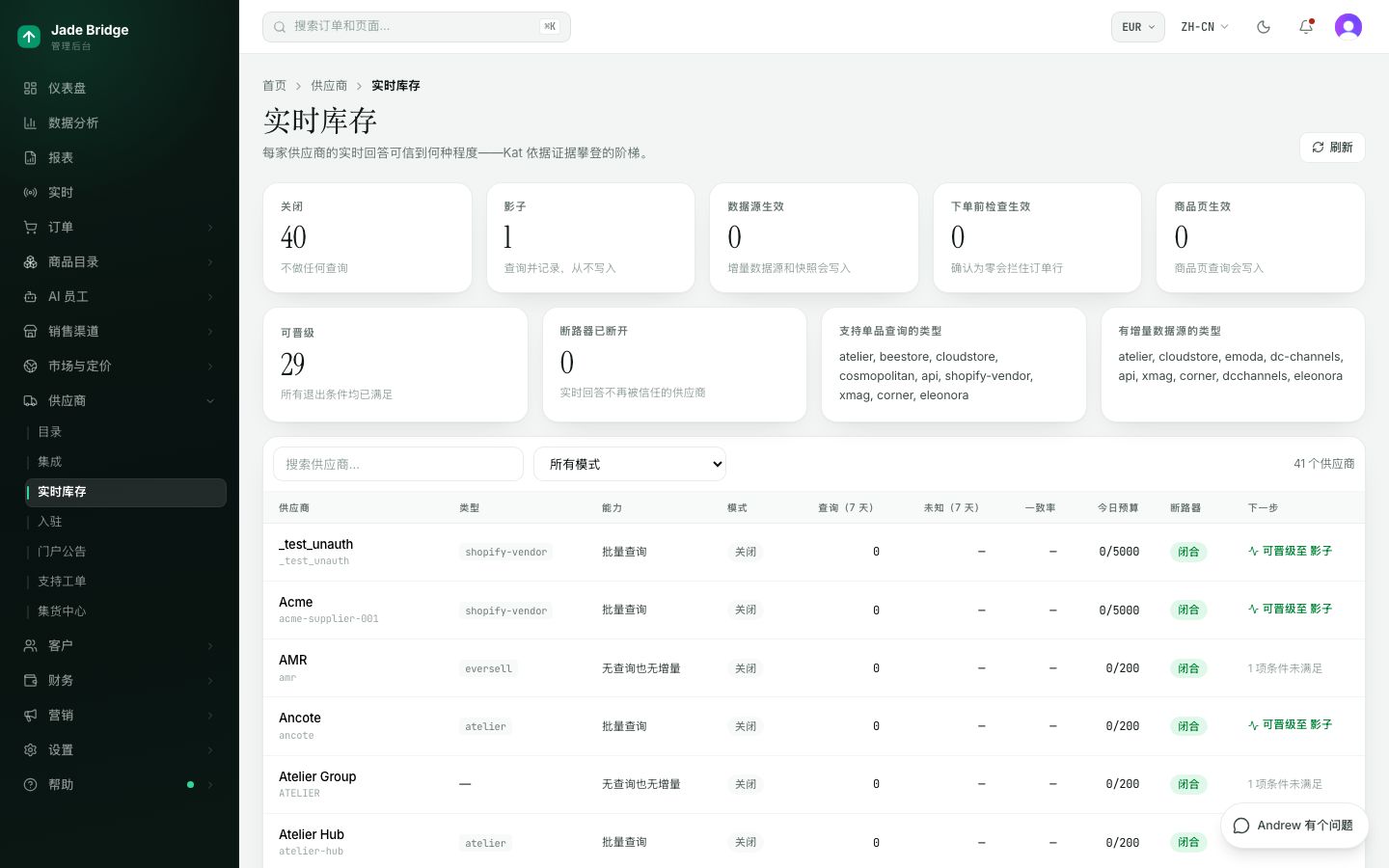Click the 商品目录 icon

pos(31,261)
